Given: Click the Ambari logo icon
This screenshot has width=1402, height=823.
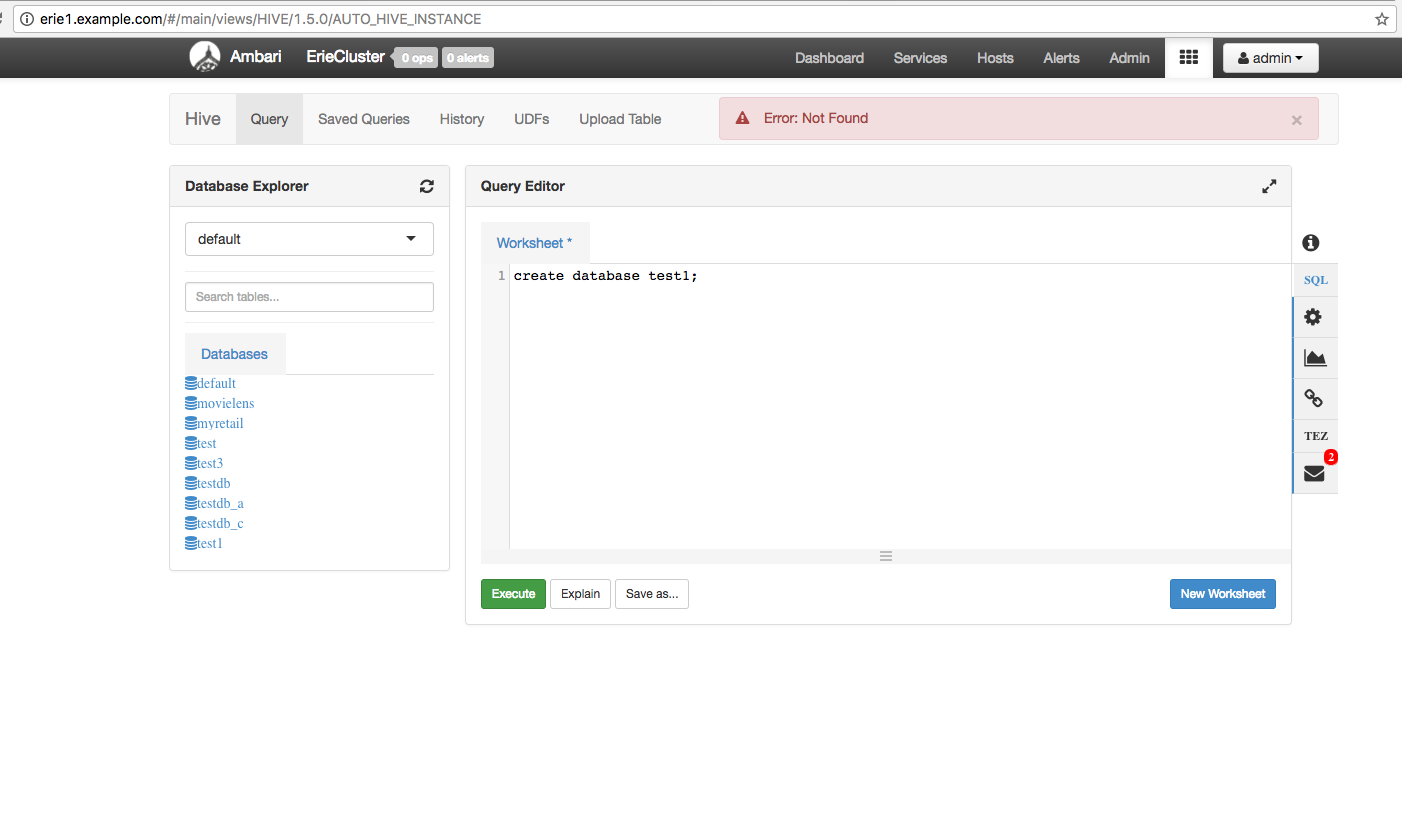Looking at the screenshot, I should point(205,57).
